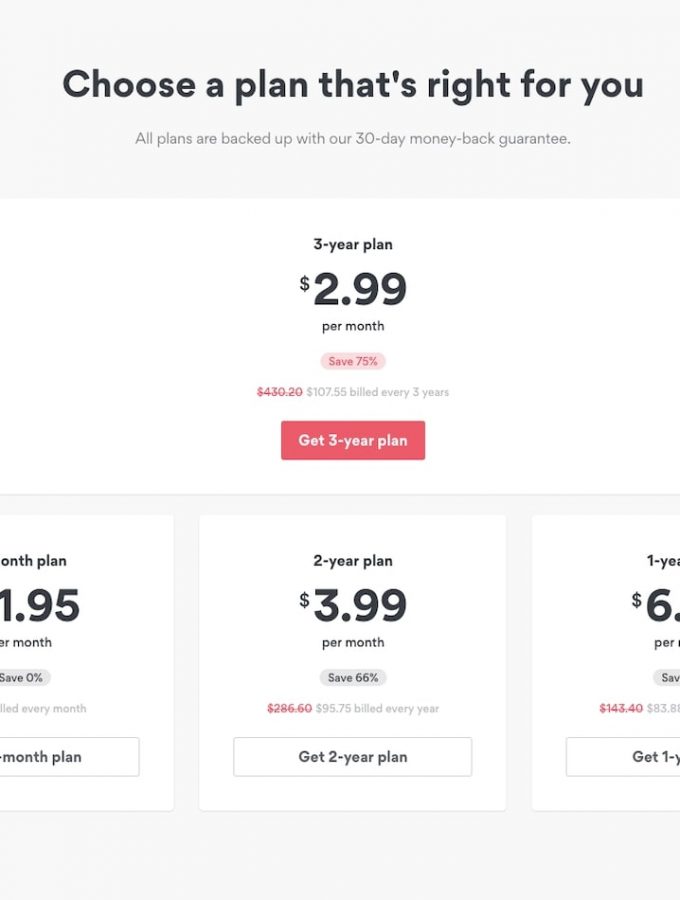Click the red Get 3-year plan button
The width and height of the screenshot is (680, 900).
352,440
